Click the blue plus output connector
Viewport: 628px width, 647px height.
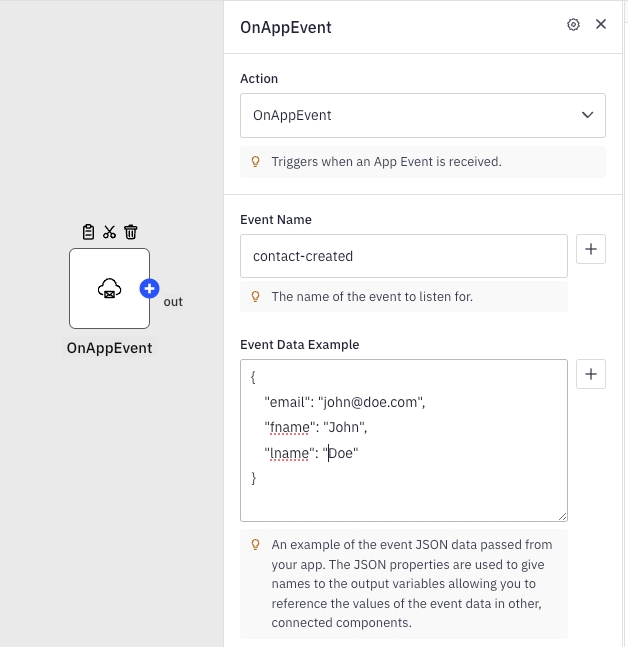click(150, 289)
